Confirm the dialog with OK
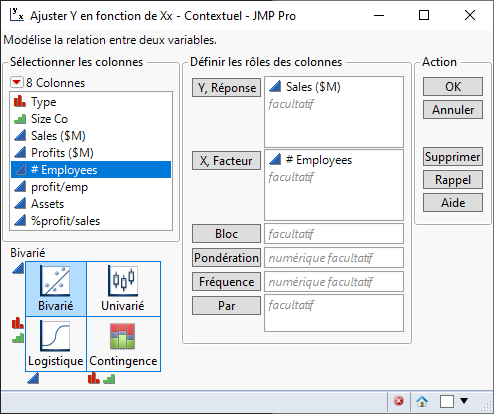This screenshot has width=494, height=414. [x=453, y=87]
